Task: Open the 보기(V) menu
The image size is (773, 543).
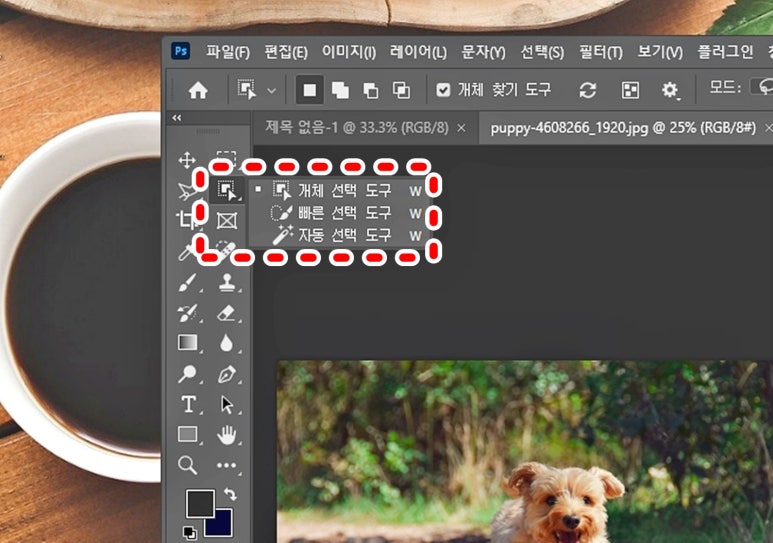Action: coord(660,51)
